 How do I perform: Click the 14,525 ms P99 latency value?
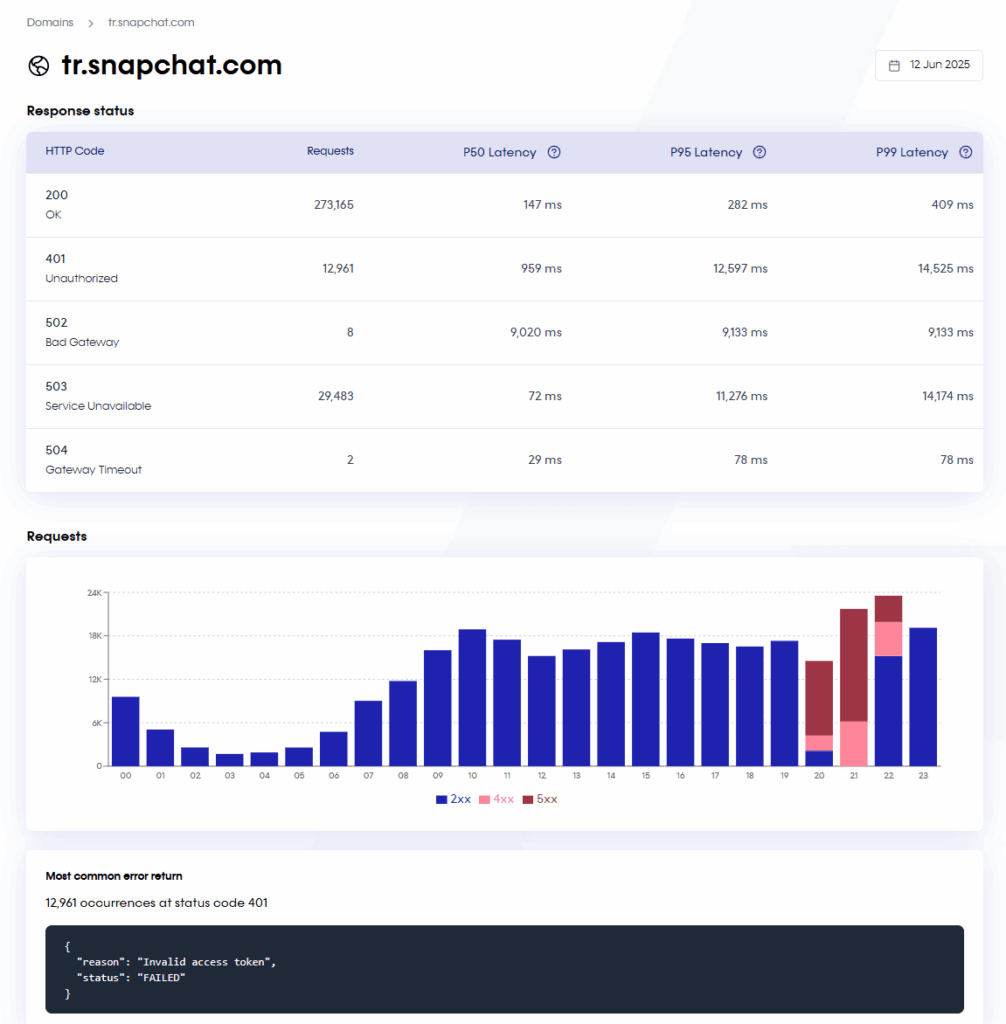pos(946,268)
